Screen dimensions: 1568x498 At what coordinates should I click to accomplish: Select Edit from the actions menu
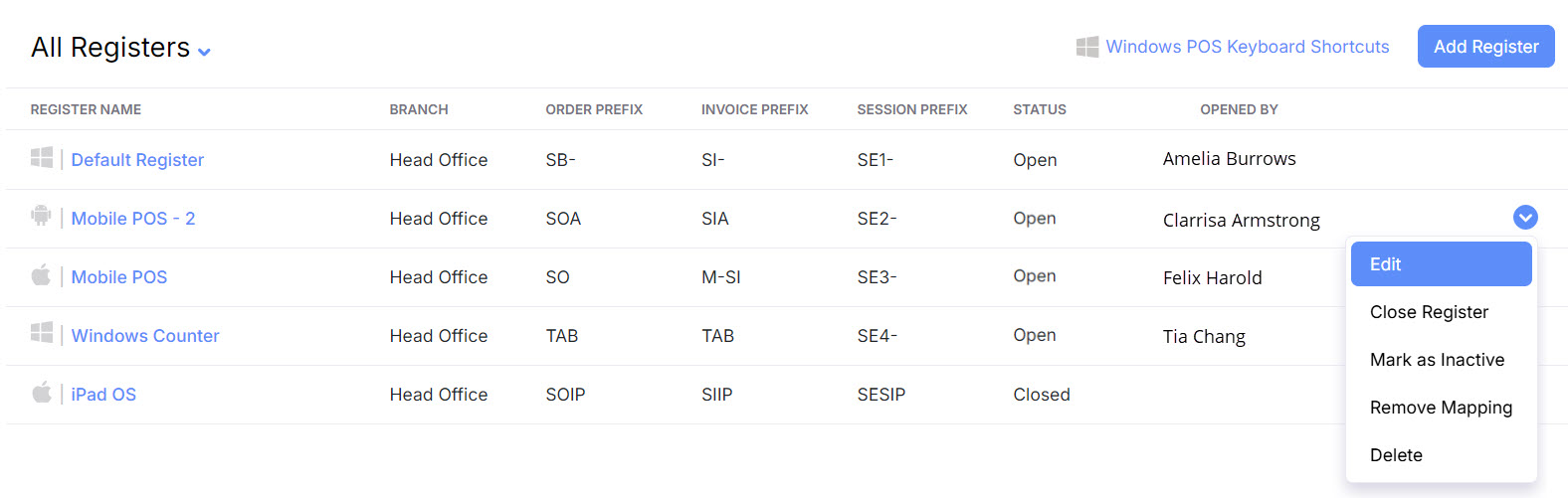(1441, 264)
